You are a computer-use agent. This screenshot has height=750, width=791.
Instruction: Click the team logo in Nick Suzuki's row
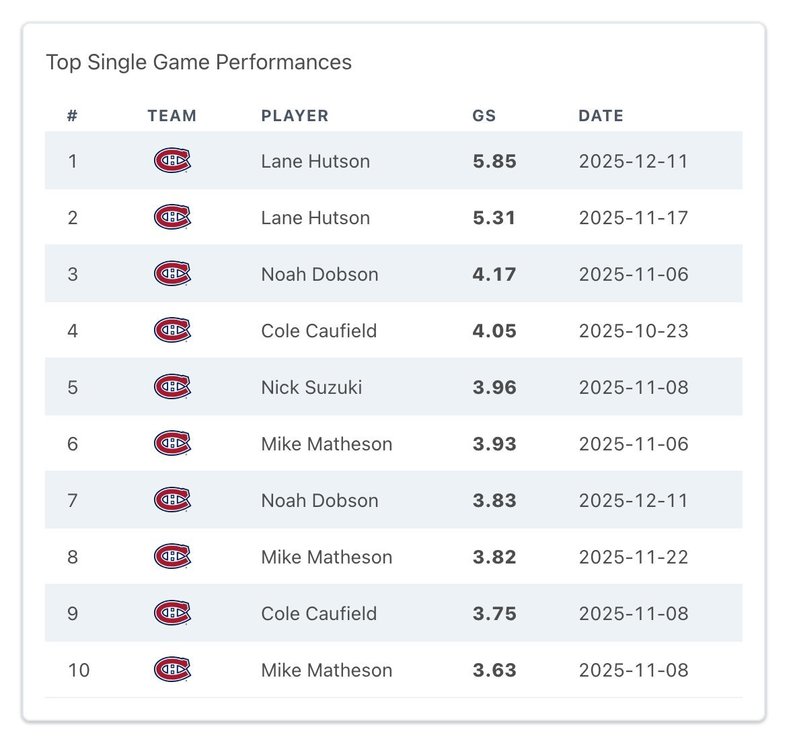[x=172, y=387]
